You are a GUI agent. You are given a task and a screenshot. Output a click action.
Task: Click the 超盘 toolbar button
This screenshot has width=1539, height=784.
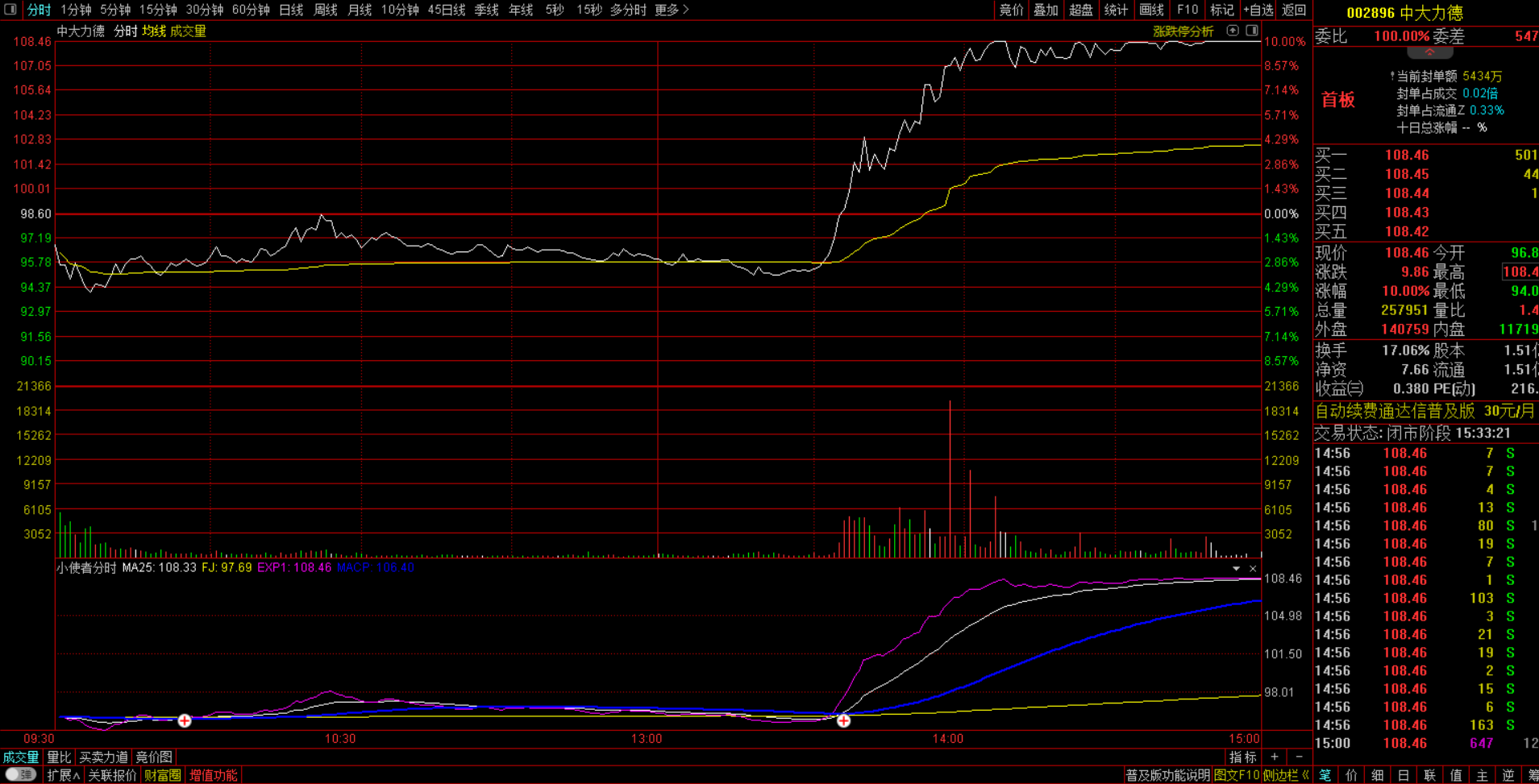1081,10
